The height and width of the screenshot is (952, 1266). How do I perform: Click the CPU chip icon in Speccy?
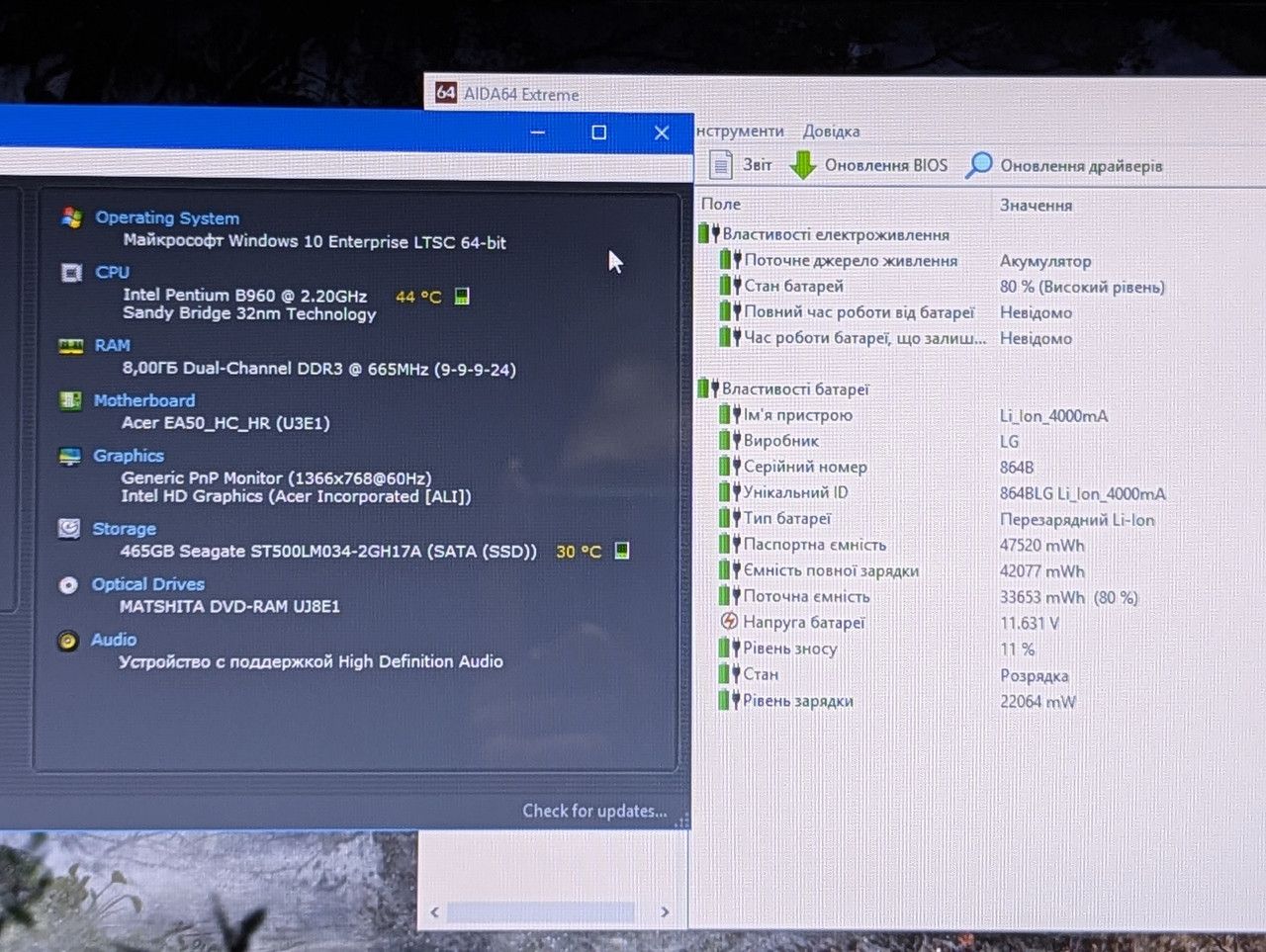pyautogui.click(x=71, y=272)
